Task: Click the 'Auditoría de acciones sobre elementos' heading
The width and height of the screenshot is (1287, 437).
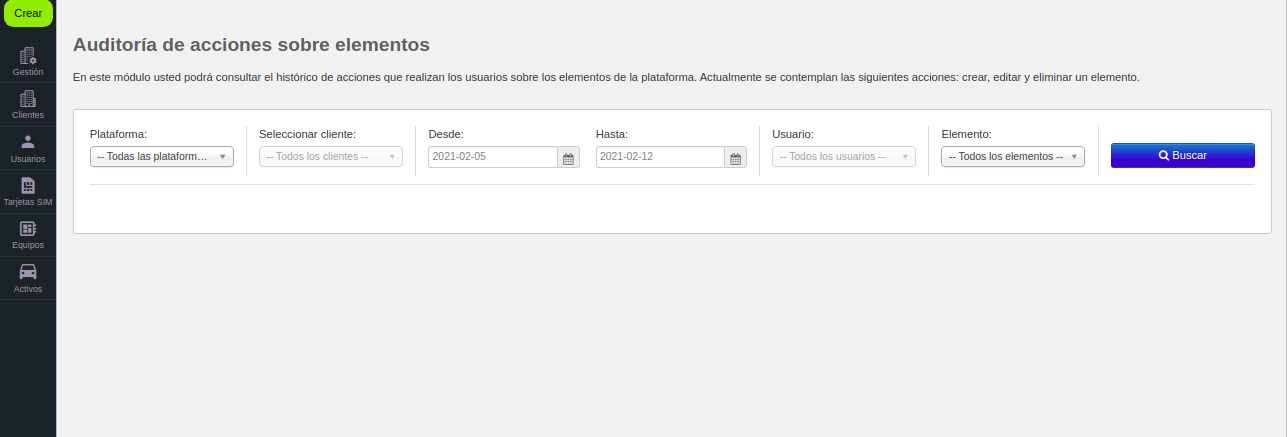Action: (x=251, y=45)
